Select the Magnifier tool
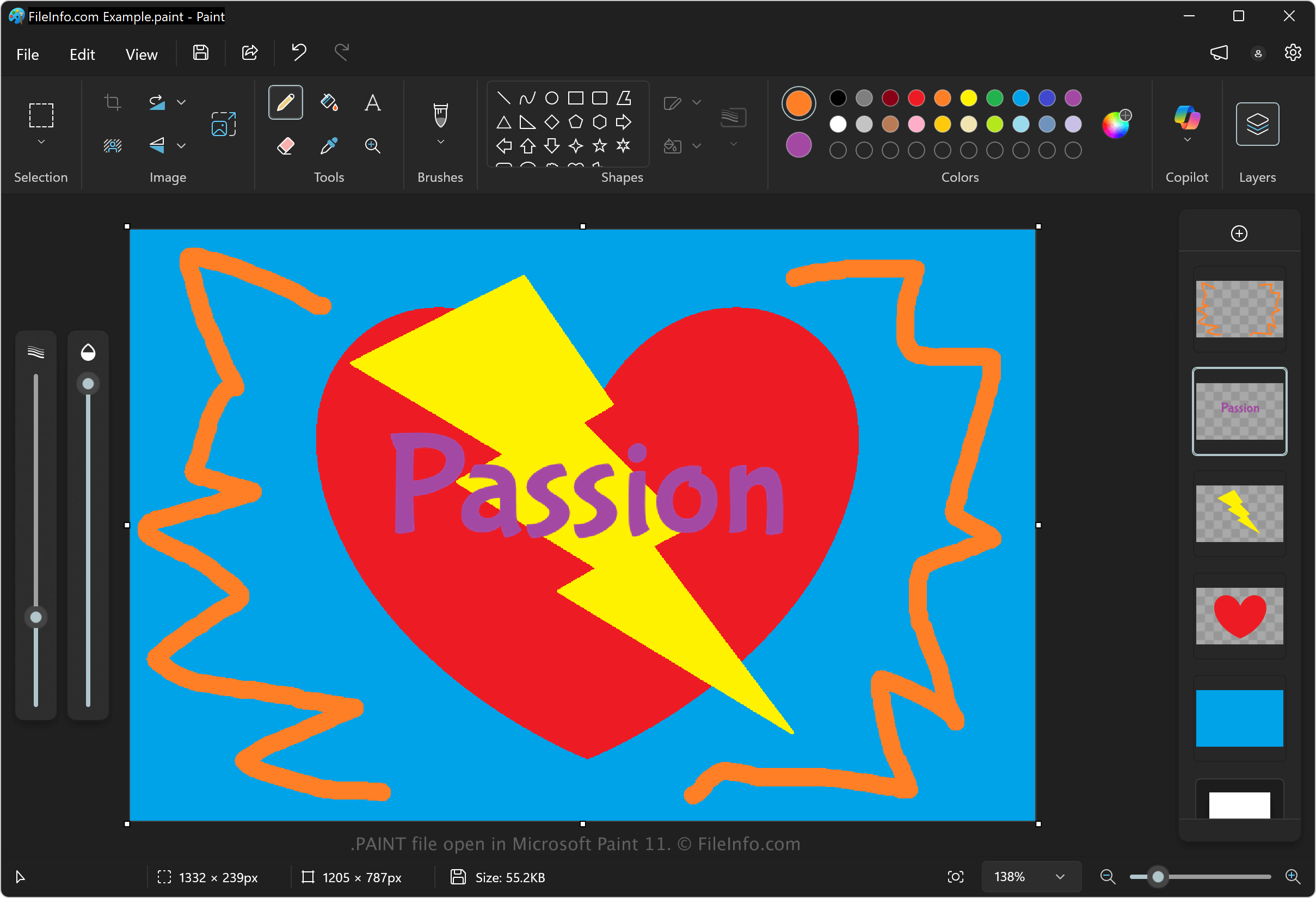Screen dimensions: 1316x898 372,146
